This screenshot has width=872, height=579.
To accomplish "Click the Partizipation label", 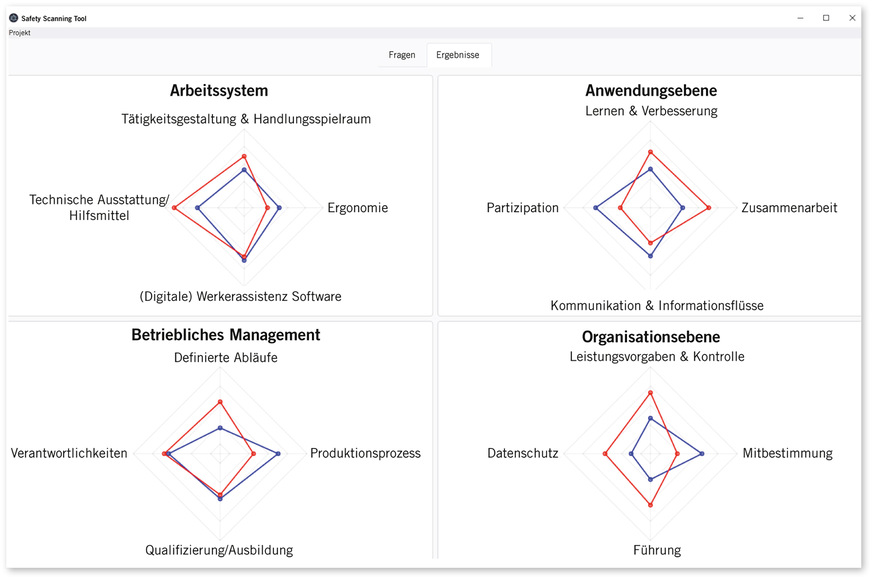I will tap(522, 207).
